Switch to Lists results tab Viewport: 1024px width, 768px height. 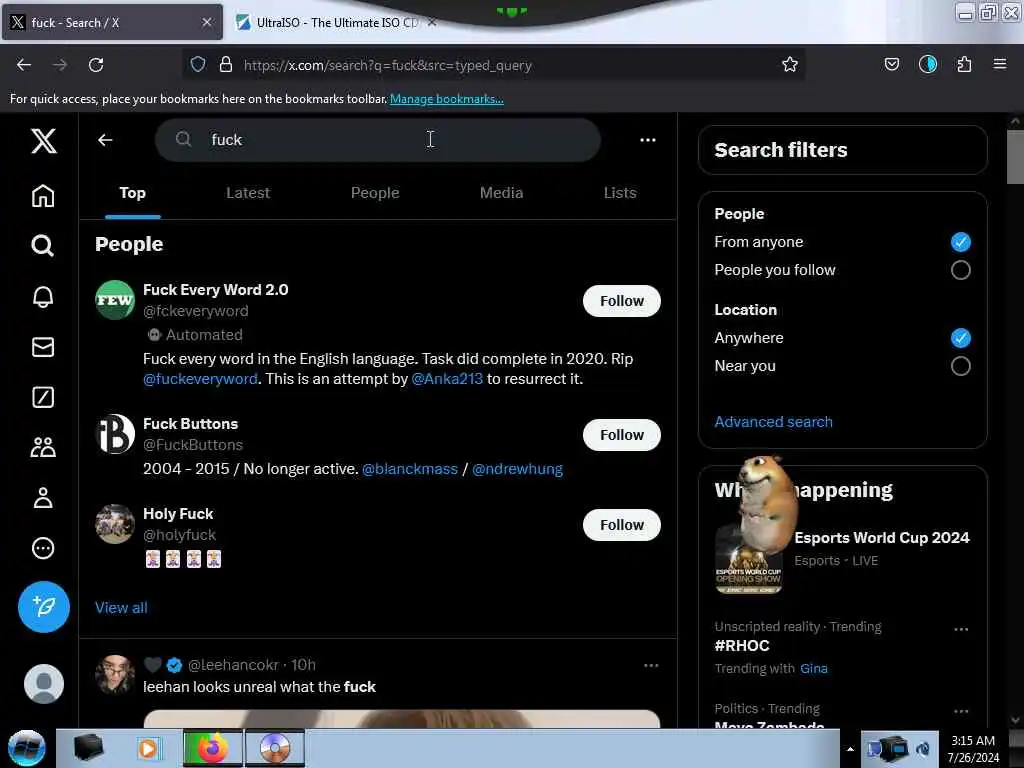(620, 193)
